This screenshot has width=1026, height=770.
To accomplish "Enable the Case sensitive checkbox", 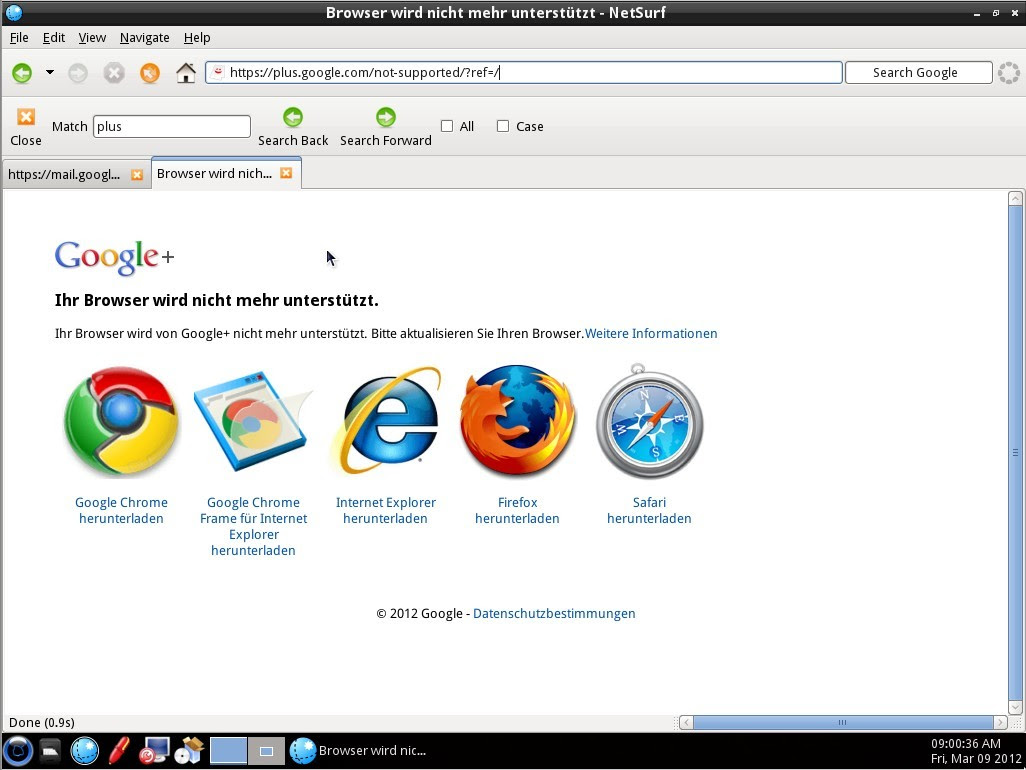I will (x=503, y=126).
